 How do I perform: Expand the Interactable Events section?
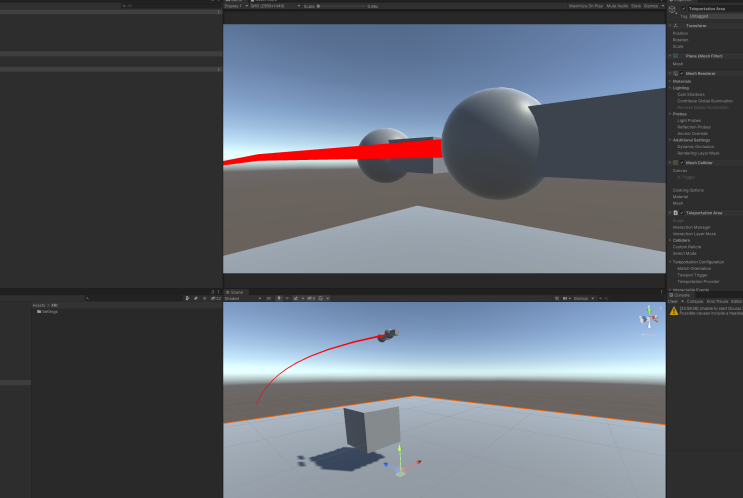pyautogui.click(x=670, y=290)
